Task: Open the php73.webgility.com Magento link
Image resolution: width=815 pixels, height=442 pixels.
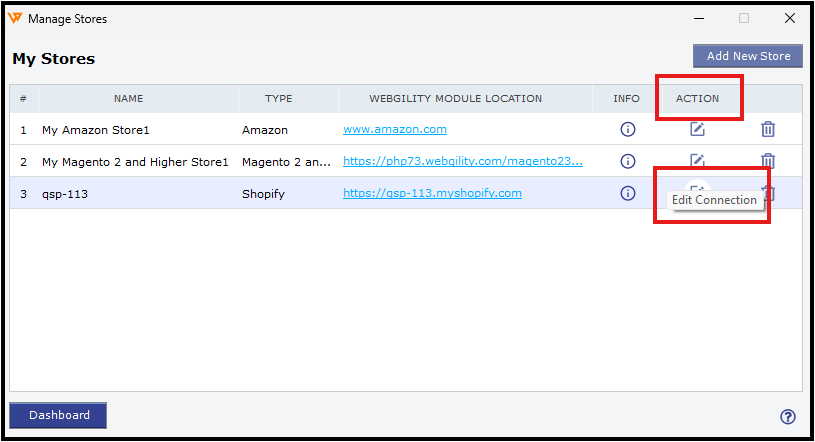Action: (x=463, y=161)
